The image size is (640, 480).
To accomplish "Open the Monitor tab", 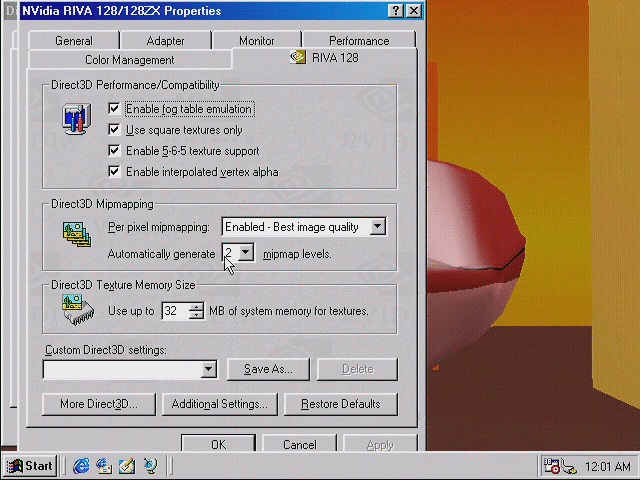I will point(257,41).
